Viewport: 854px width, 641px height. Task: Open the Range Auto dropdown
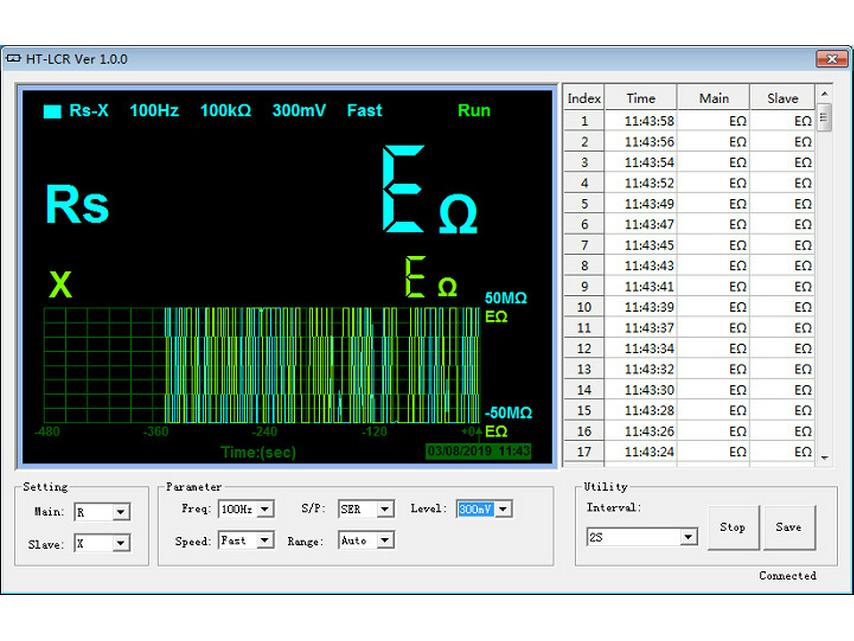(385, 540)
